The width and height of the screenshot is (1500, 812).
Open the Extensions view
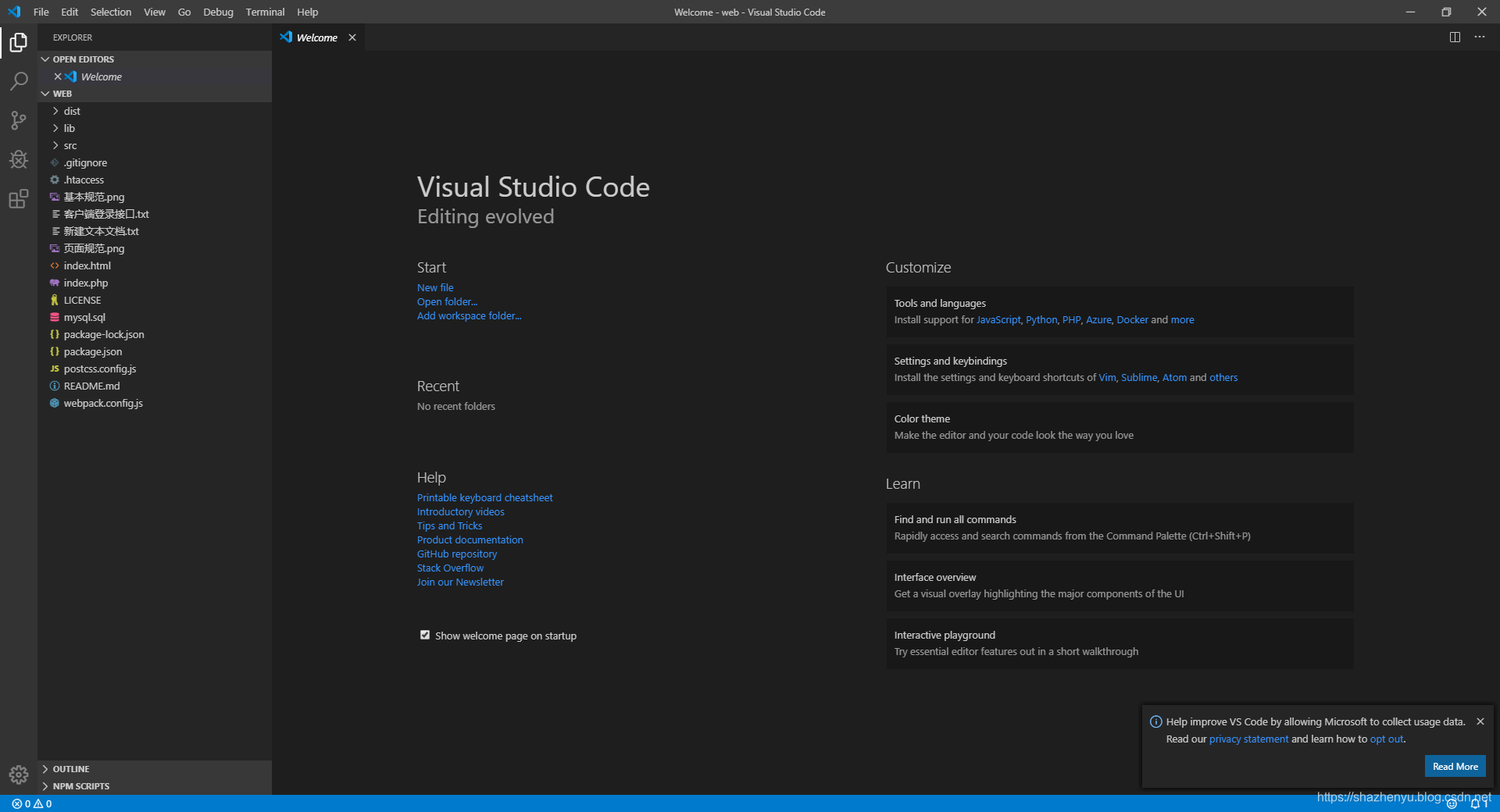tap(18, 199)
